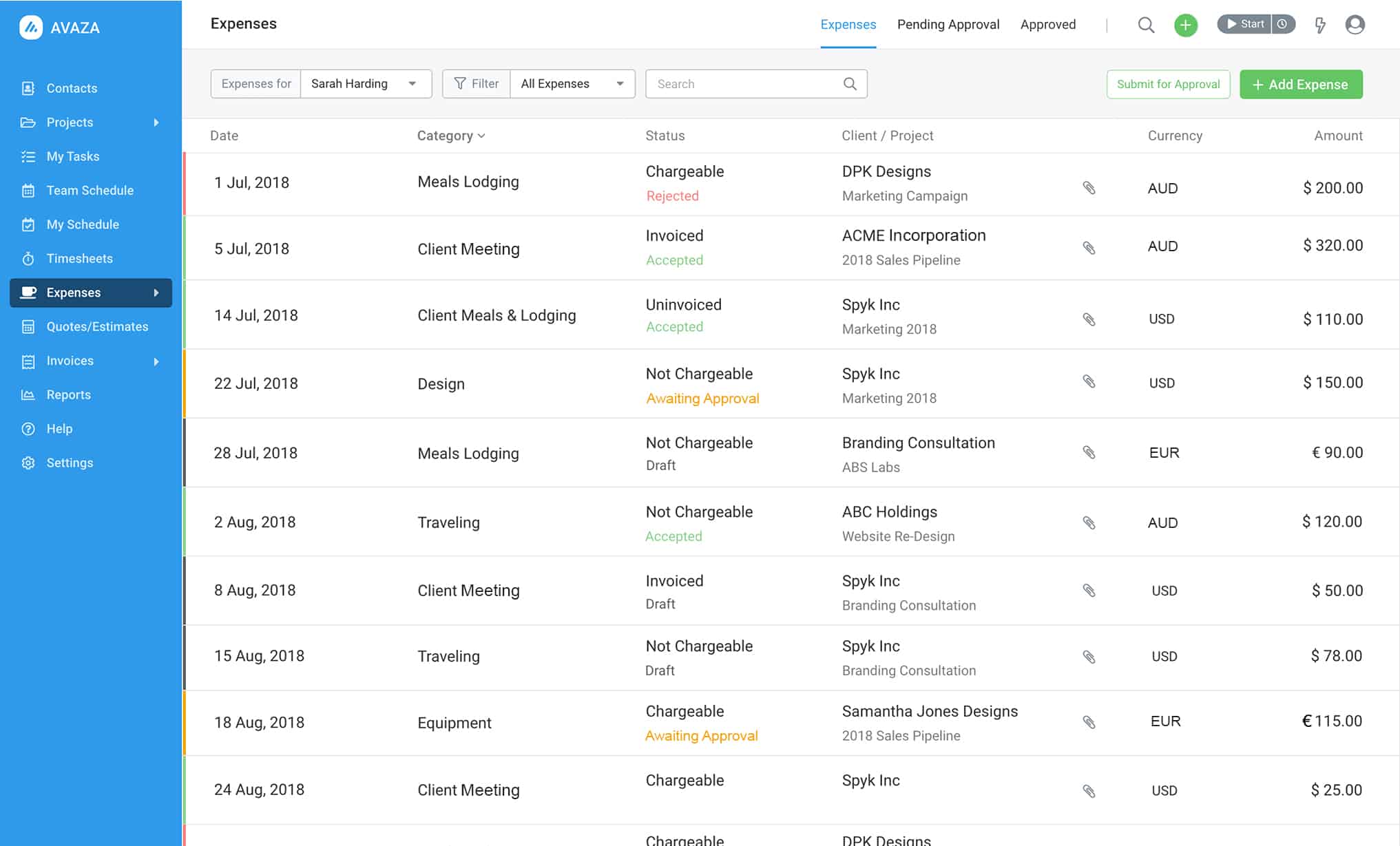Open attachment for 15 Aug, 2018 expense

(1089, 657)
